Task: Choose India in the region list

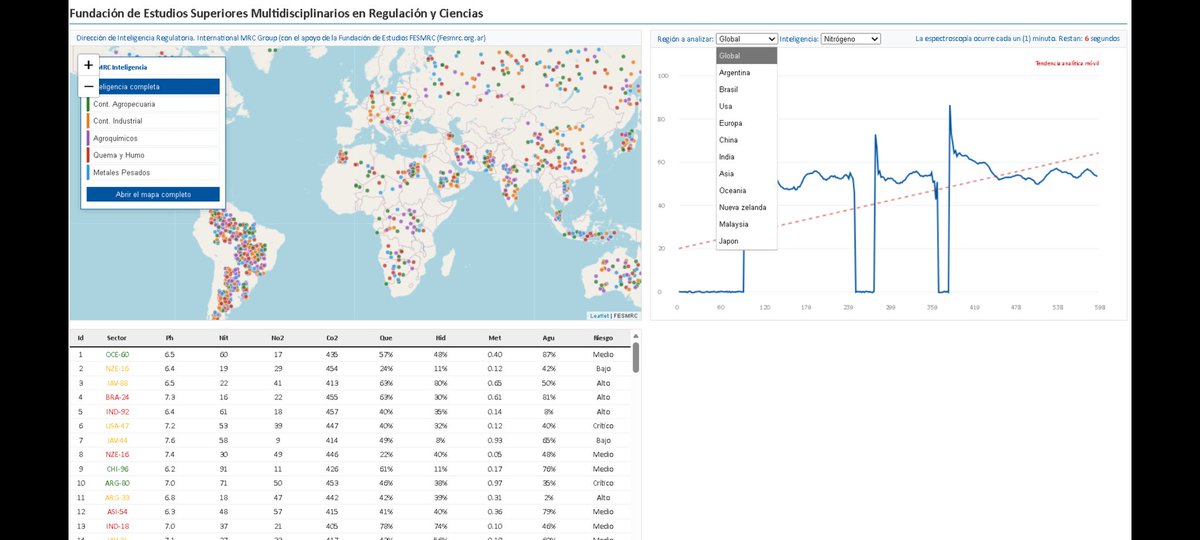Action: click(747, 157)
